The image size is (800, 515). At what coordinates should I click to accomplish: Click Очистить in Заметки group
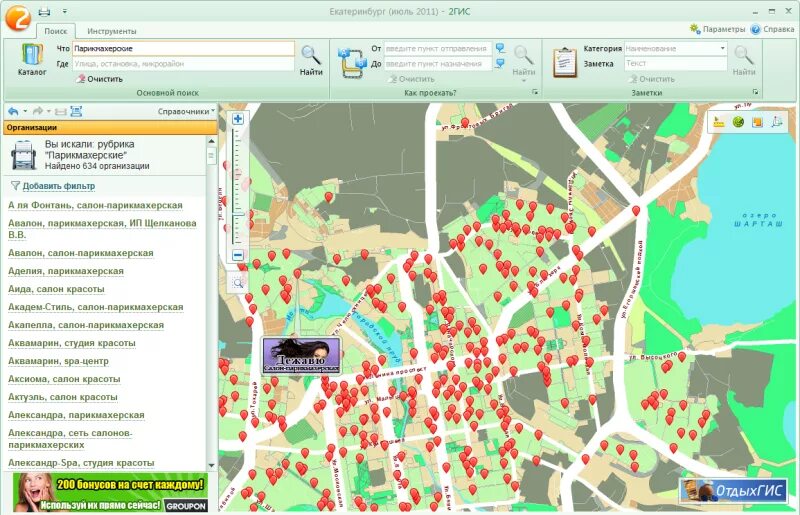tap(652, 79)
